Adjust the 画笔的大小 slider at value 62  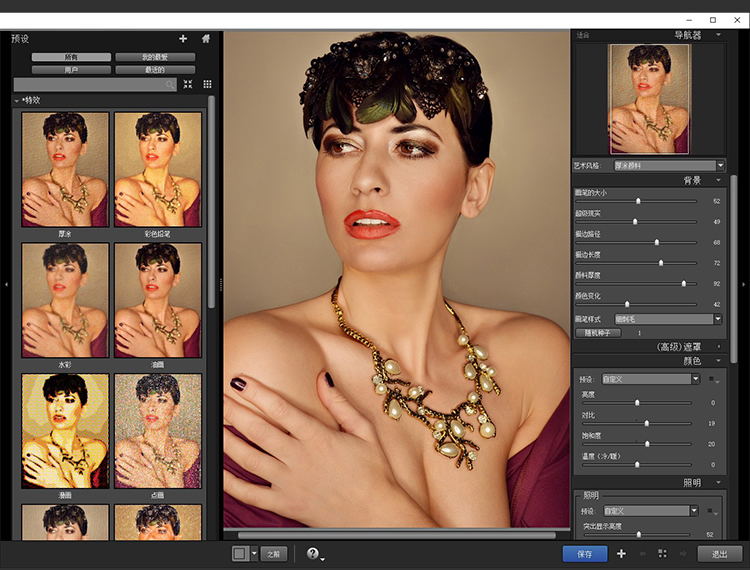(638, 201)
